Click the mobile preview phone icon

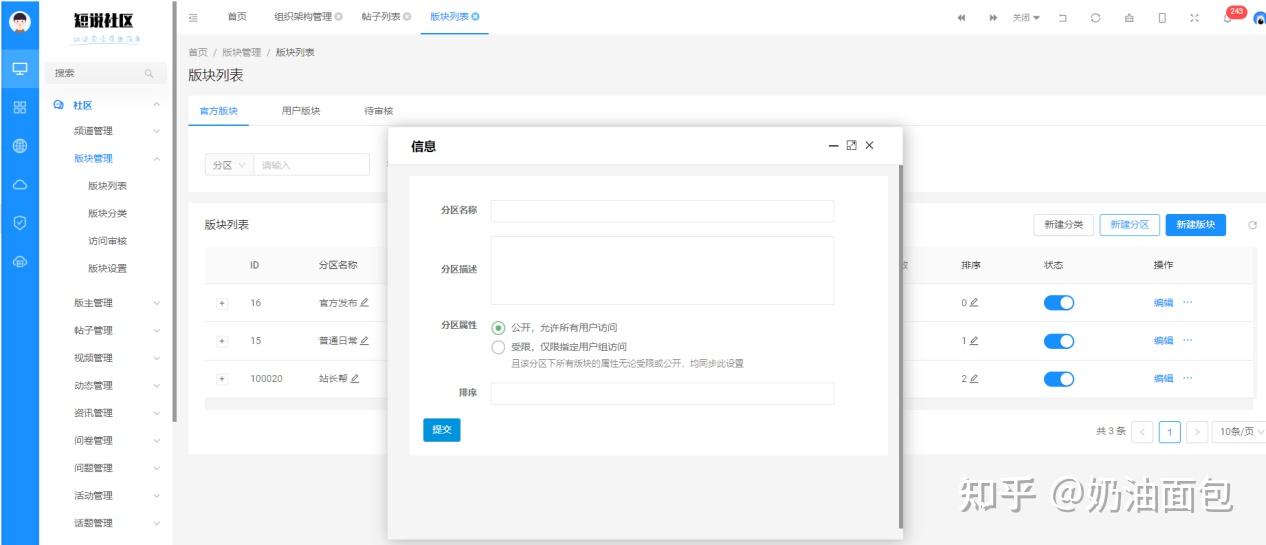[x=1162, y=18]
